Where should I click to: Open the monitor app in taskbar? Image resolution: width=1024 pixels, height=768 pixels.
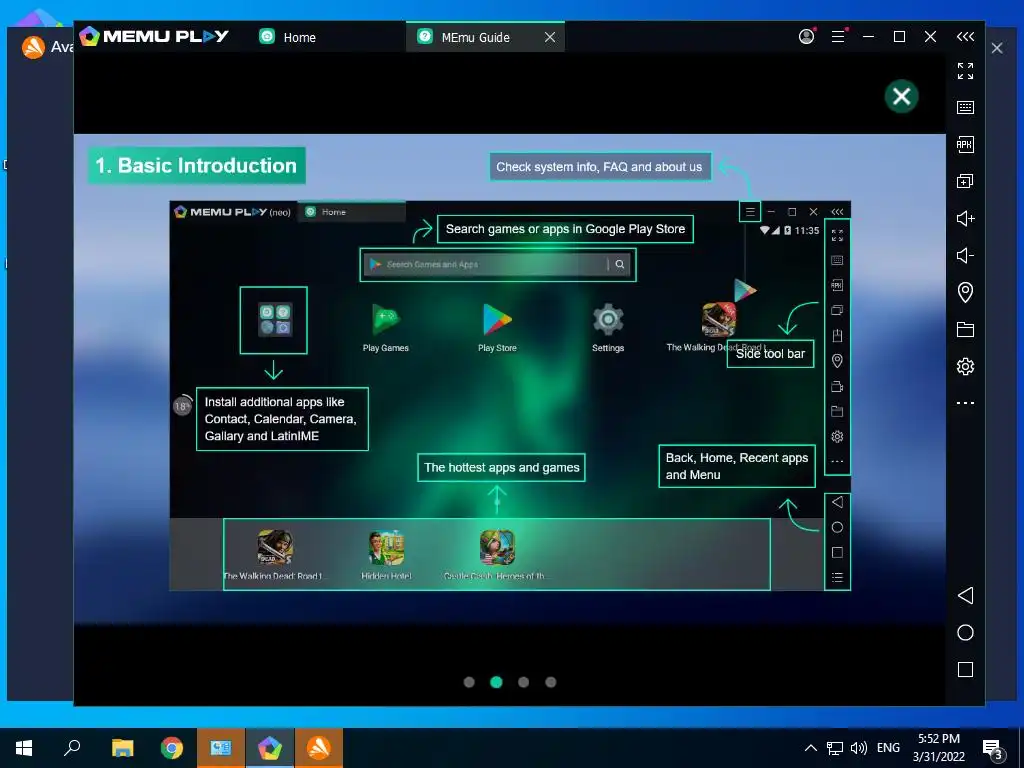click(221, 748)
